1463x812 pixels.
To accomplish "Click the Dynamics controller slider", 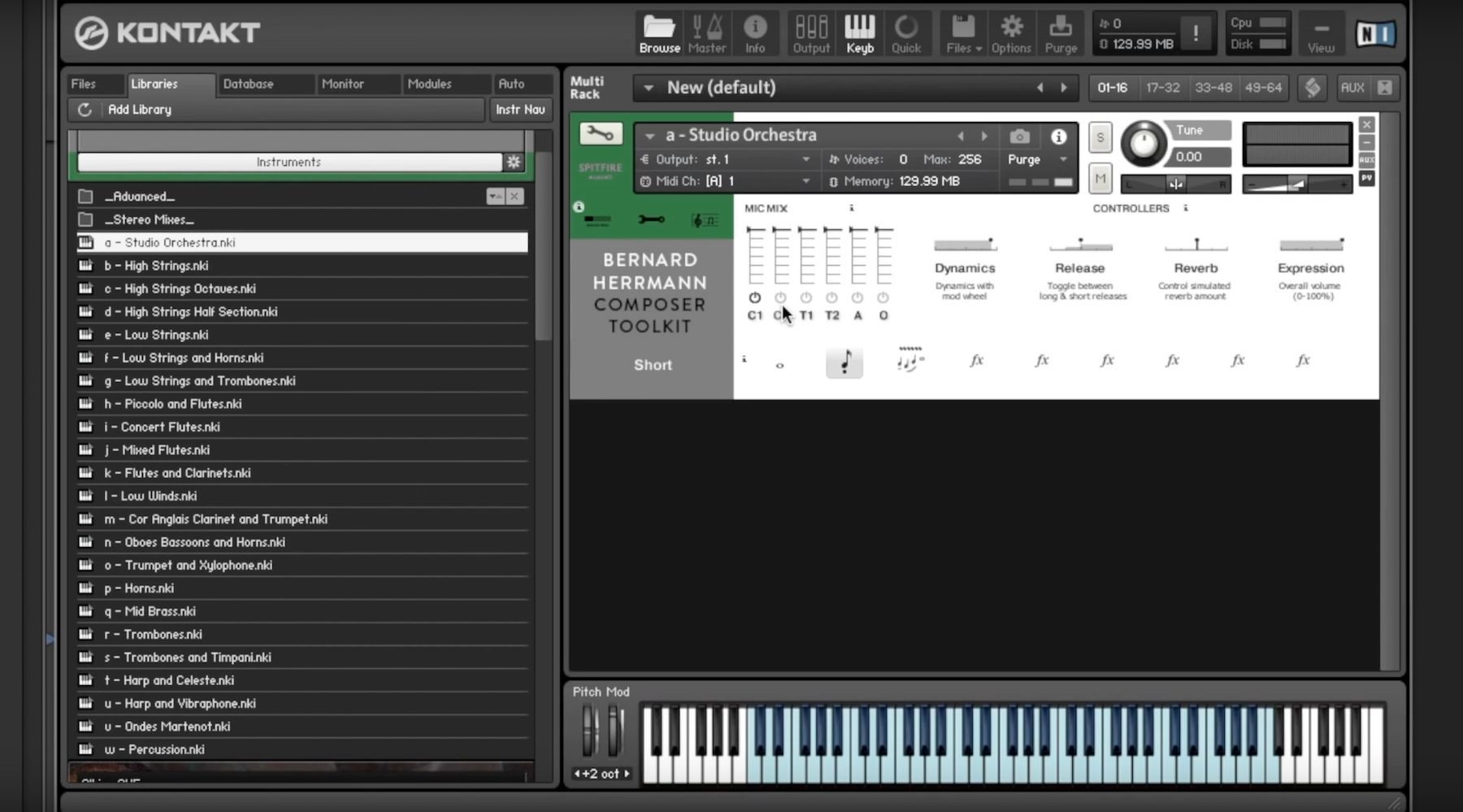I will click(965, 245).
